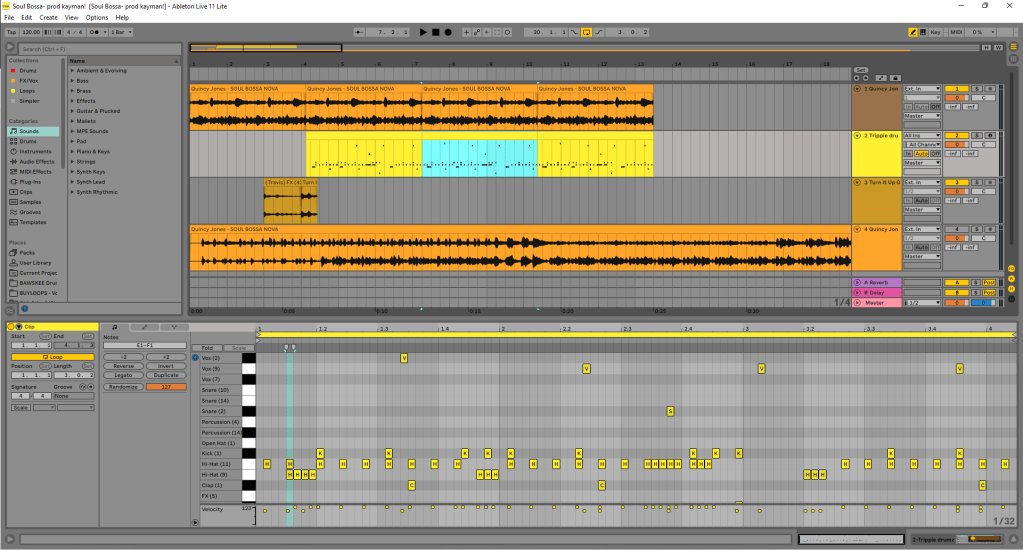The image size is (1023, 550).
Task: Click the browser search field
Action: (100, 48)
